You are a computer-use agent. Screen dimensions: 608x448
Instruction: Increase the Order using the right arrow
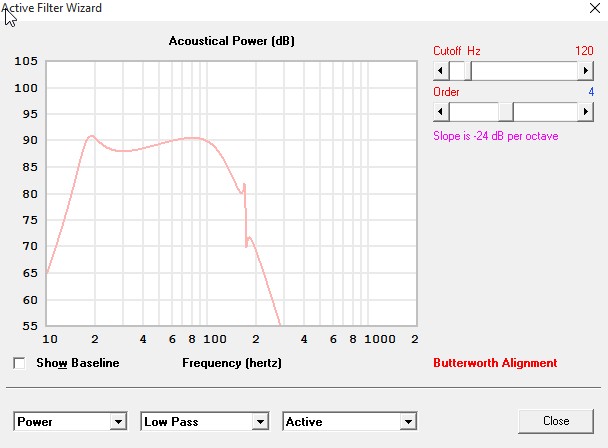tap(586, 112)
